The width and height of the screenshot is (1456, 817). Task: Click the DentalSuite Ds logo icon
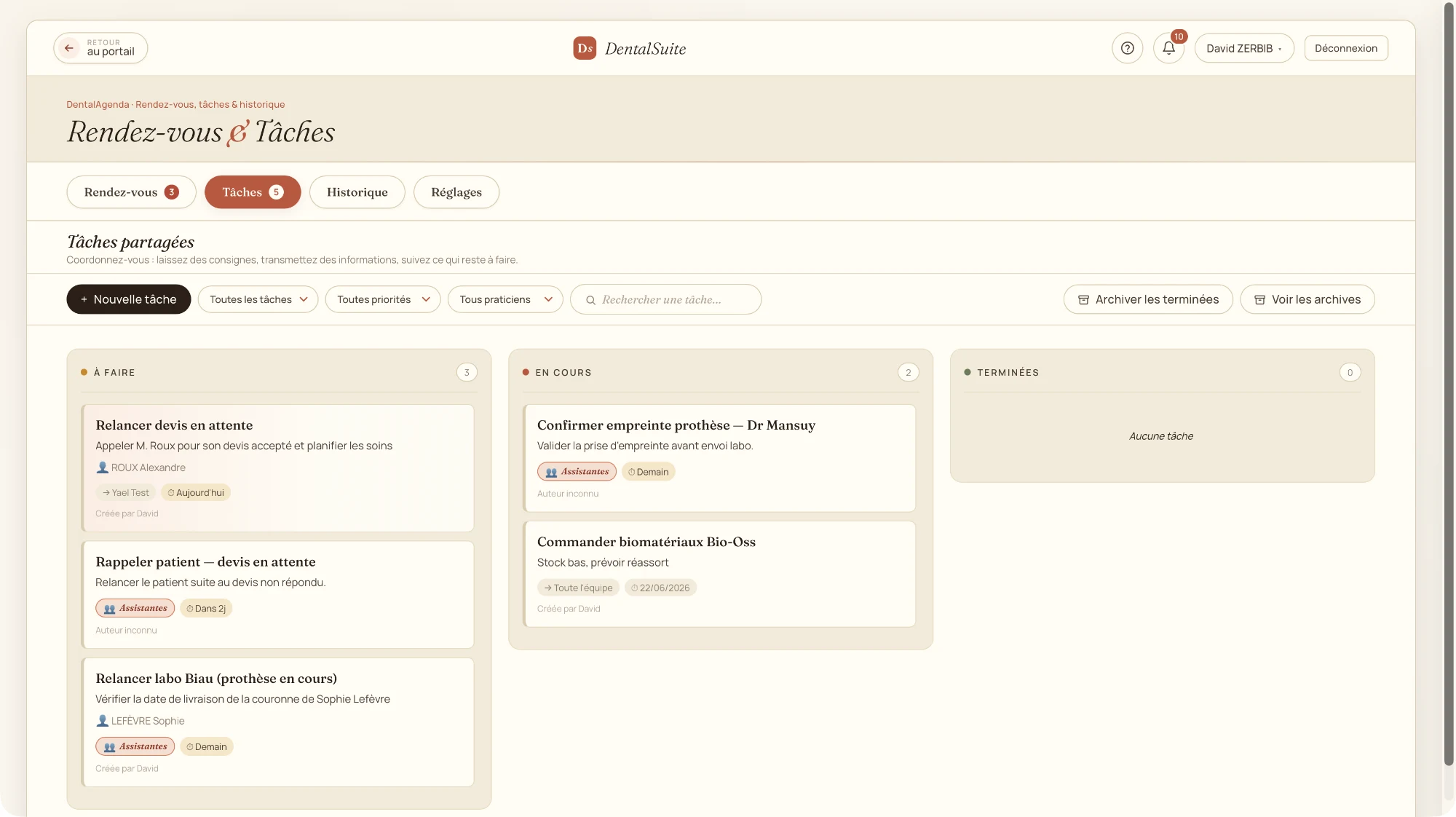tap(585, 48)
